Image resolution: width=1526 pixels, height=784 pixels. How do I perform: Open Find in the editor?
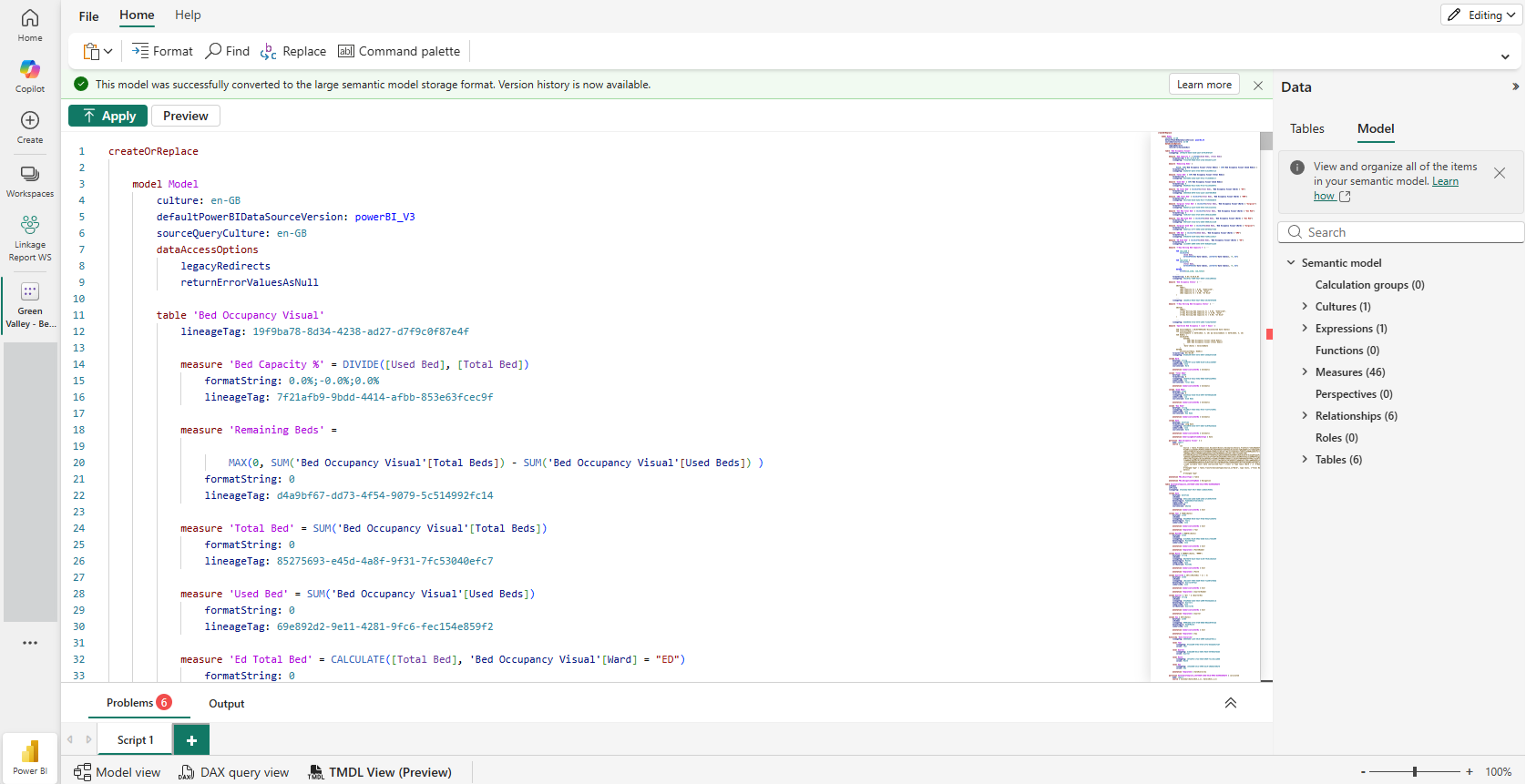[228, 51]
